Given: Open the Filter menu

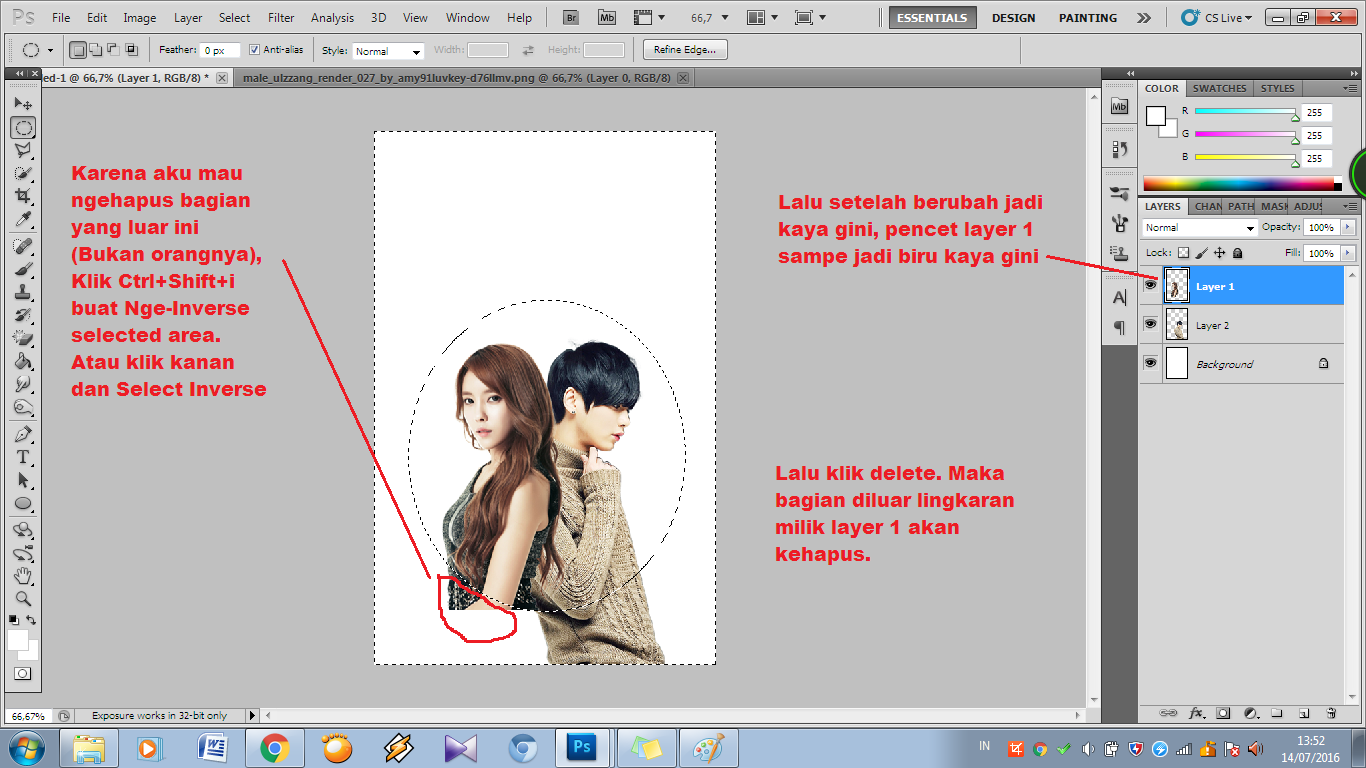Looking at the screenshot, I should [282, 17].
